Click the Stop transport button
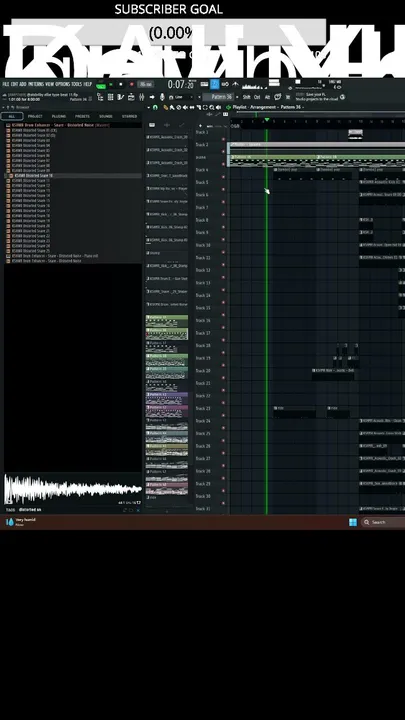 pyautogui.click(x=121, y=84)
